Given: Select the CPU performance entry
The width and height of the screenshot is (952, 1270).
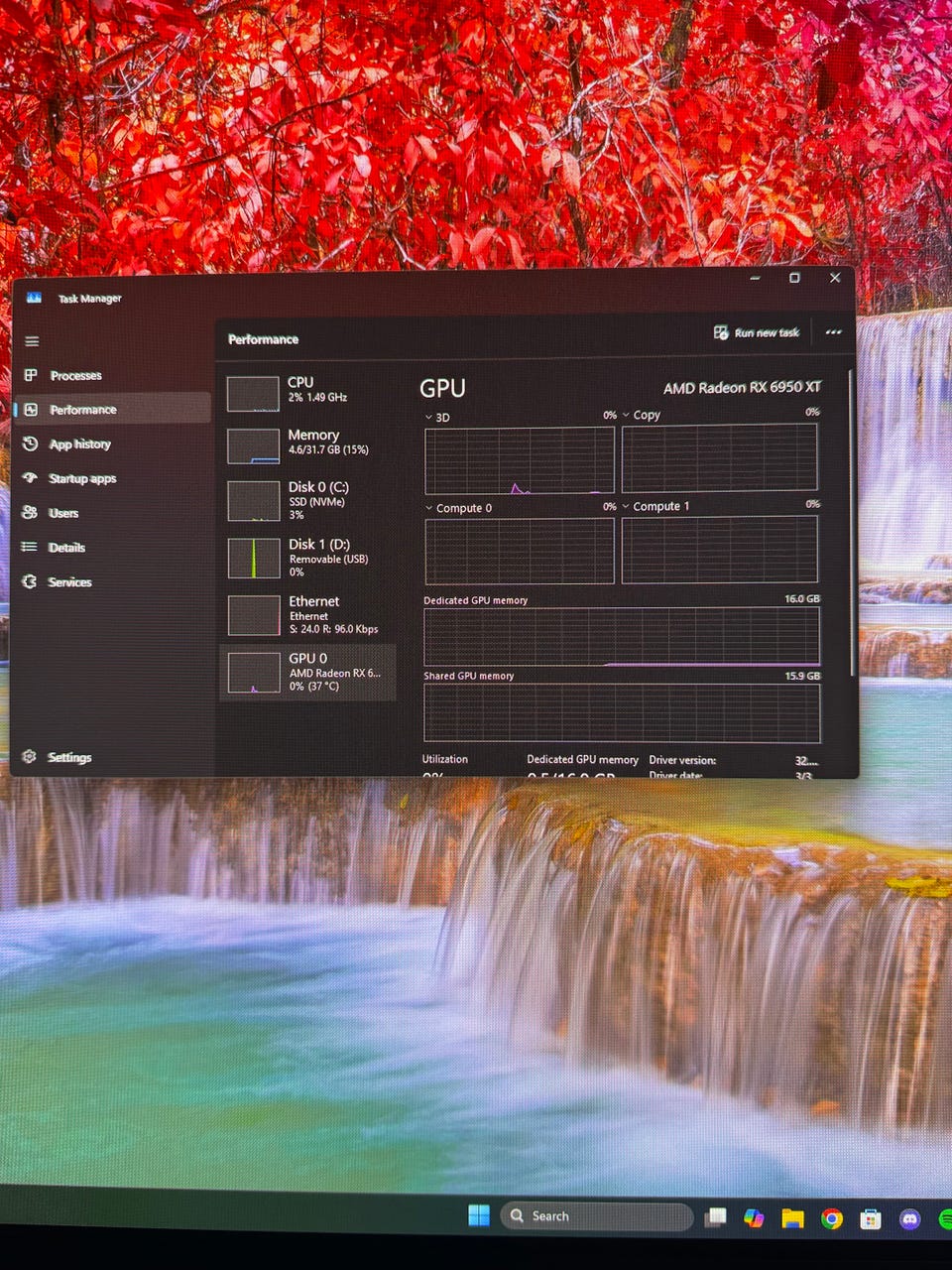Looking at the screenshot, I should point(307,393).
